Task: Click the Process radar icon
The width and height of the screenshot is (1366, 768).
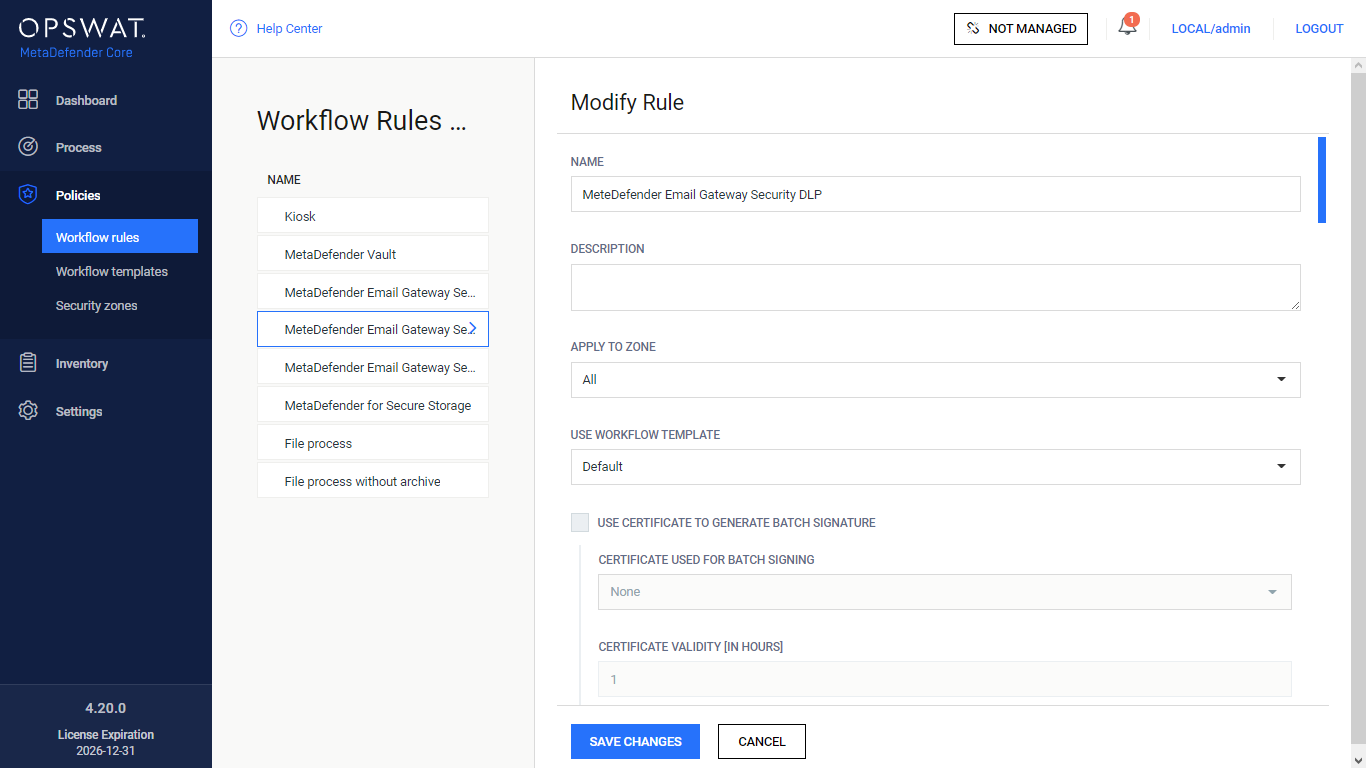Action: click(28, 147)
